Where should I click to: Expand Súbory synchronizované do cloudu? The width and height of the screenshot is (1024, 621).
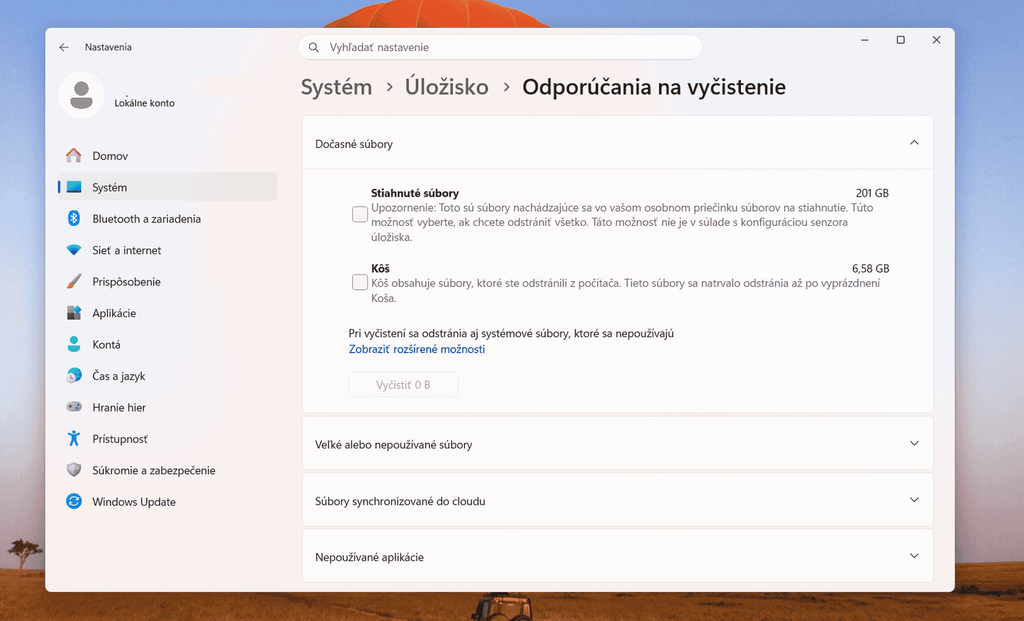click(618, 500)
